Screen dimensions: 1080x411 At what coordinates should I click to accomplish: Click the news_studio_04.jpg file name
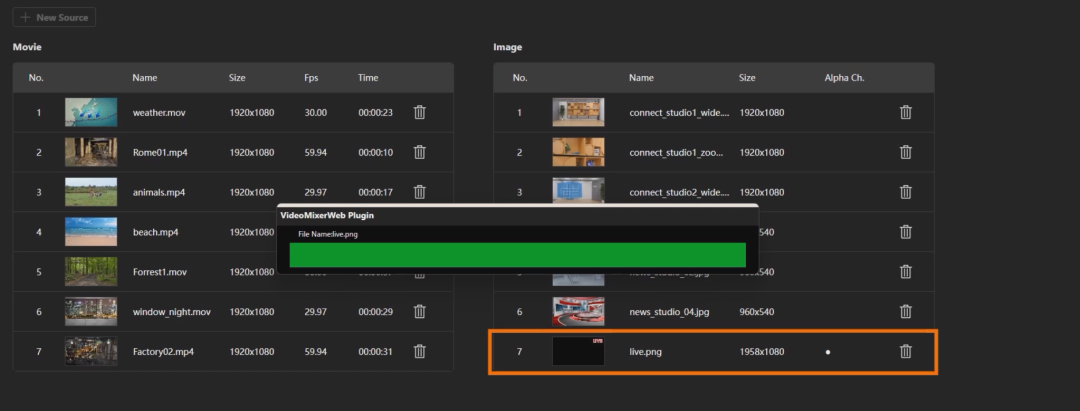(669, 312)
